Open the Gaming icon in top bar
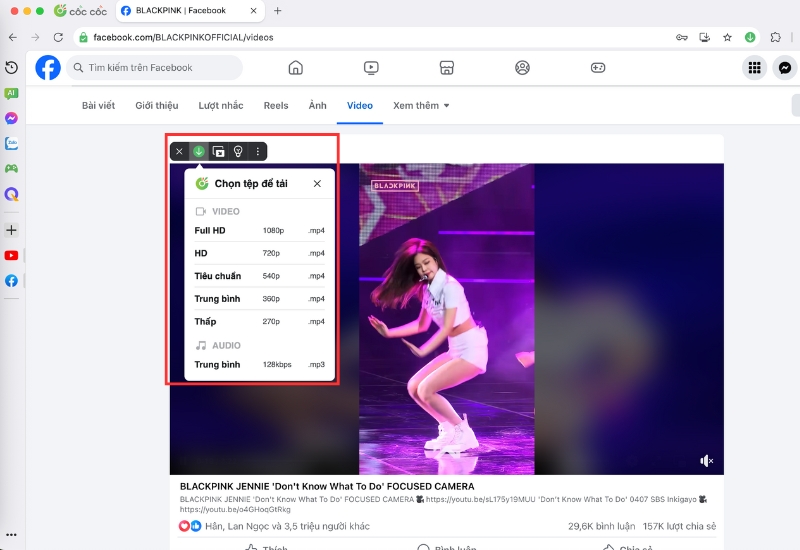Screen dimensions: 800x550 pyautogui.click(x=597, y=67)
